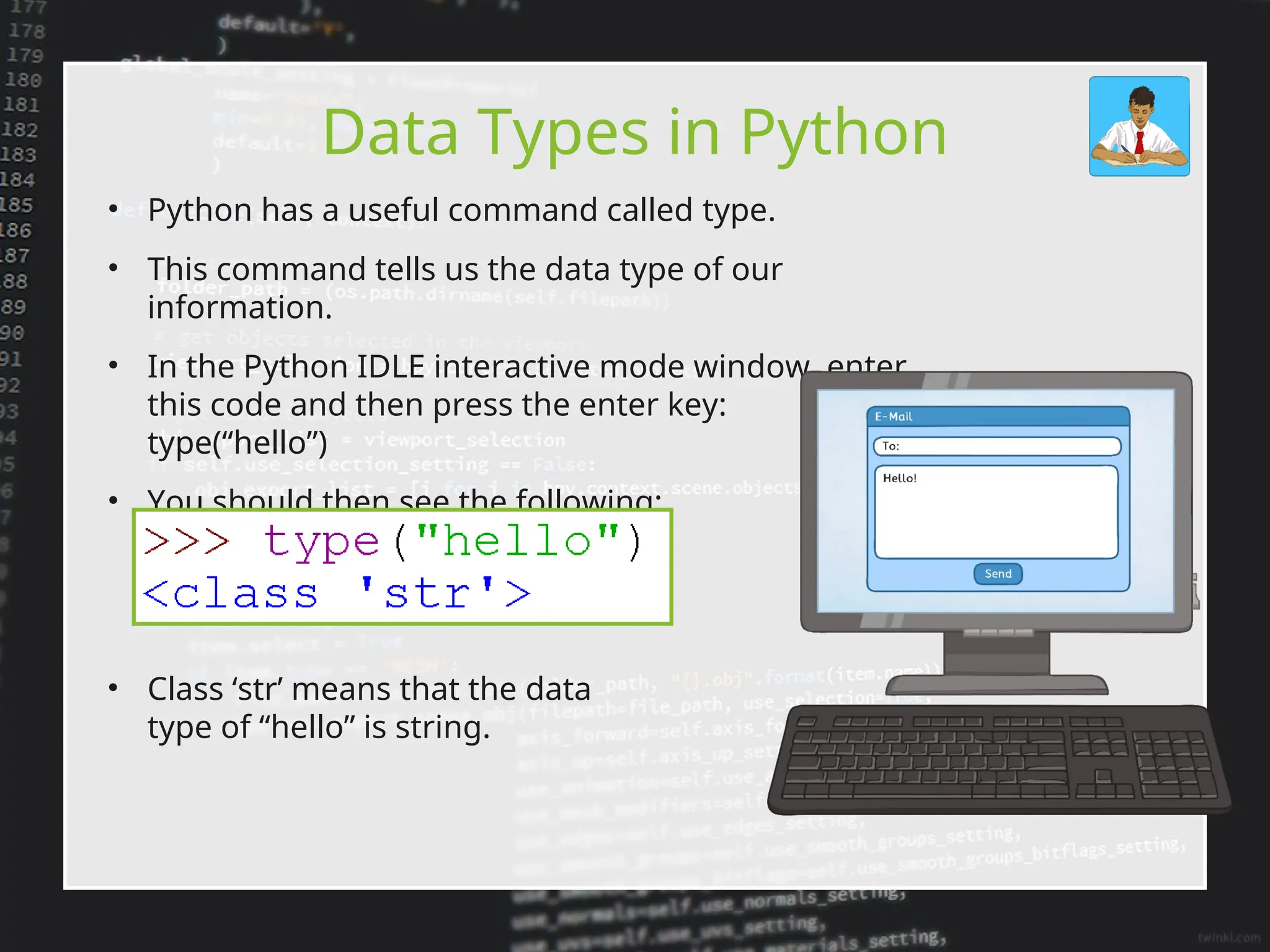The height and width of the screenshot is (952, 1270).
Task: Click the line "this code and then press the enter key:"
Action: (x=437, y=405)
